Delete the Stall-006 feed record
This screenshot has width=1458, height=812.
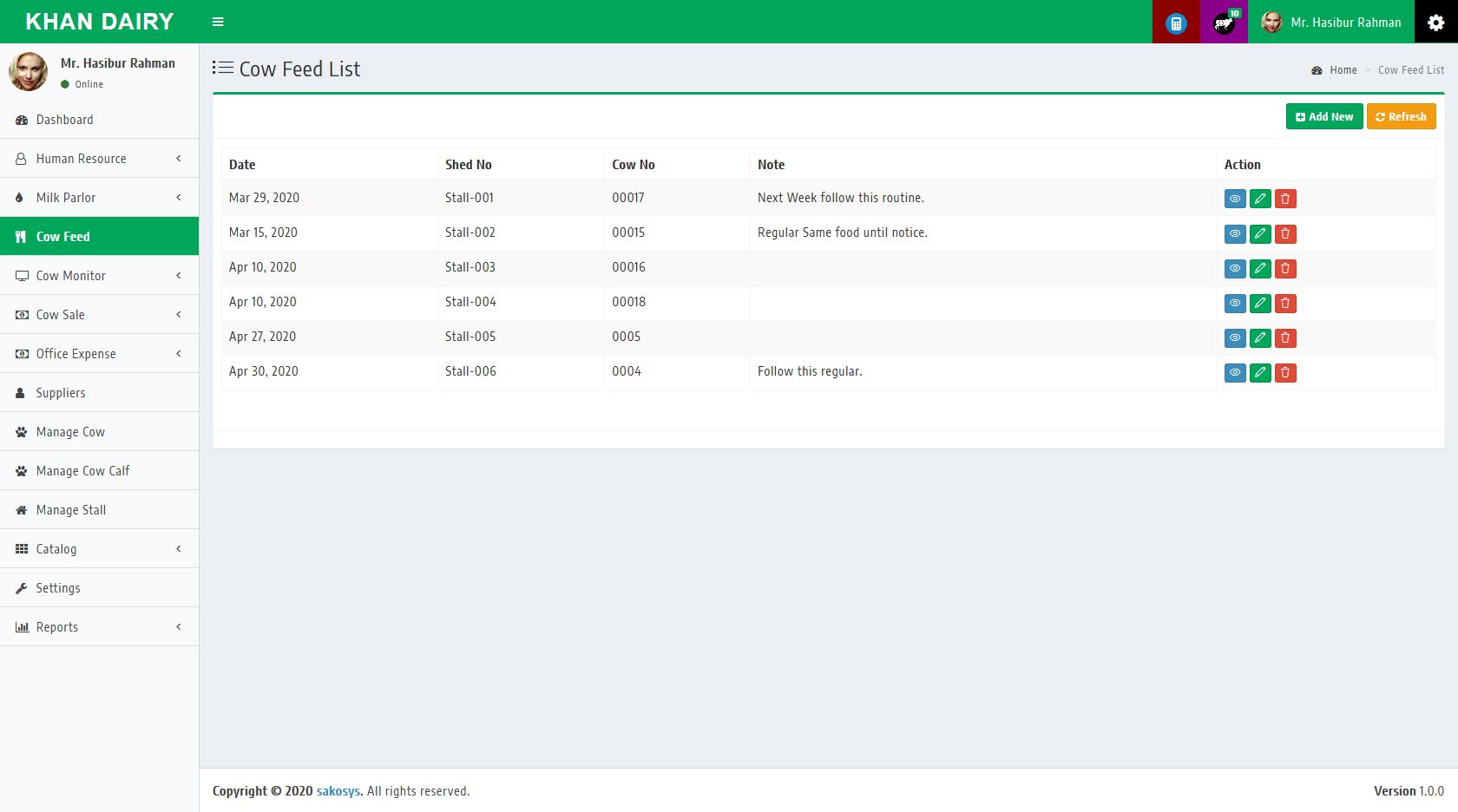pyautogui.click(x=1285, y=372)
